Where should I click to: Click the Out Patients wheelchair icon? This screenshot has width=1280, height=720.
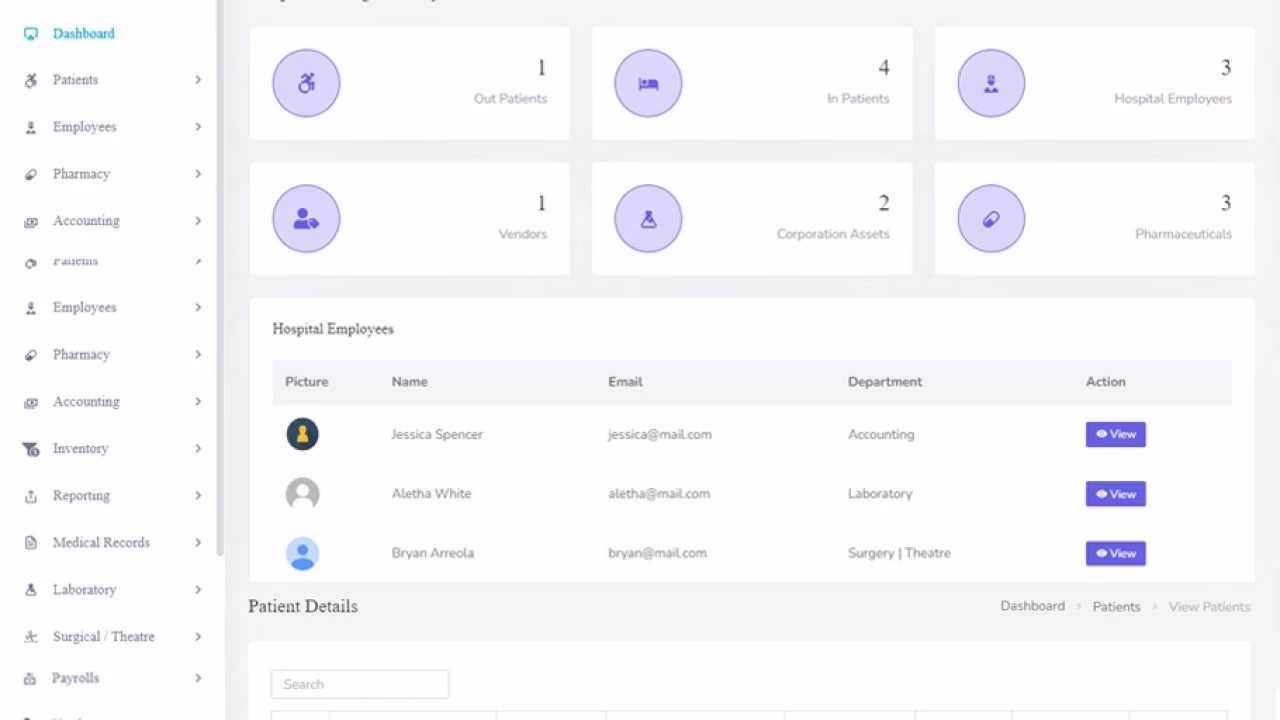click(x=306, y=83)
